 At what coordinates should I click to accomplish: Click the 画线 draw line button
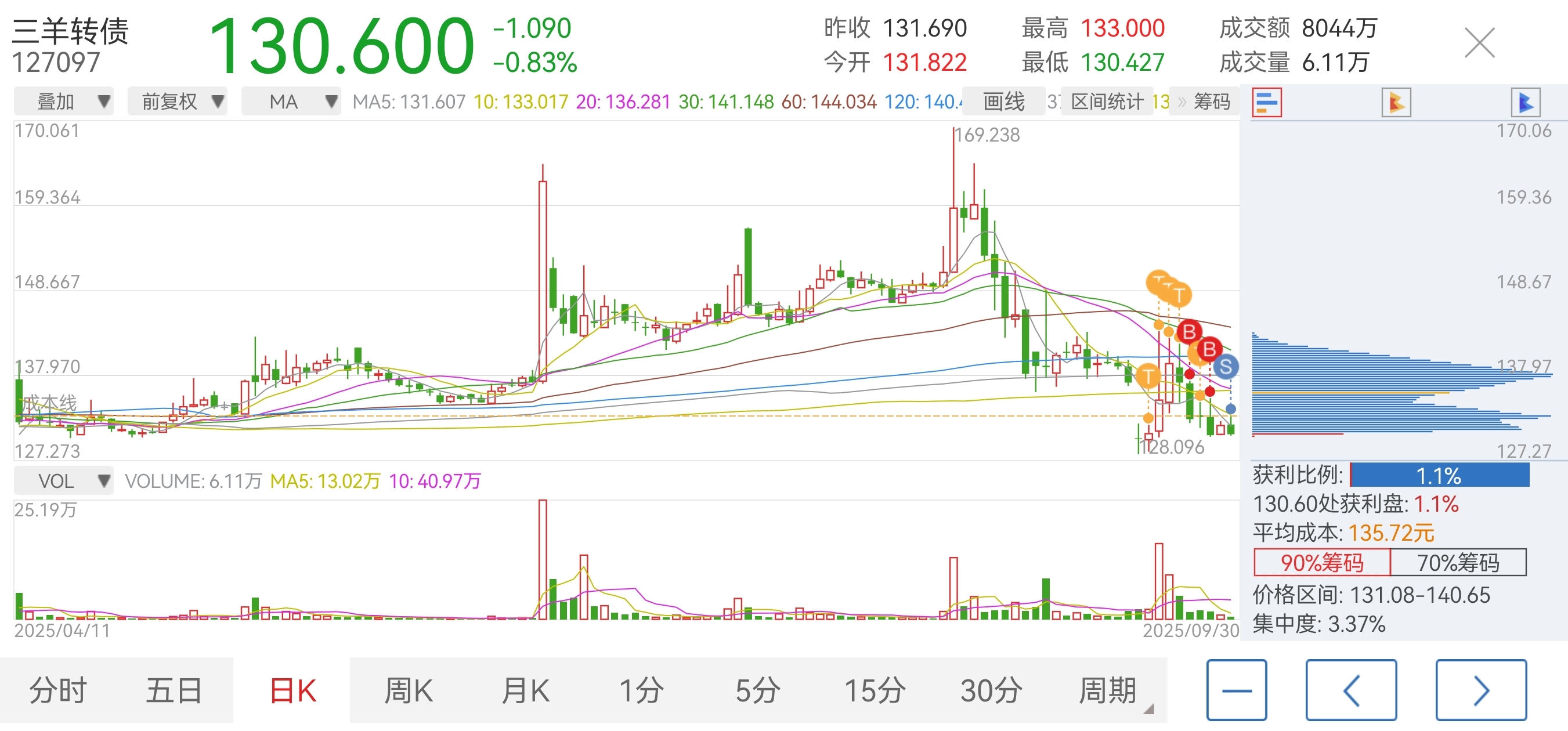tap(1003, 101)
